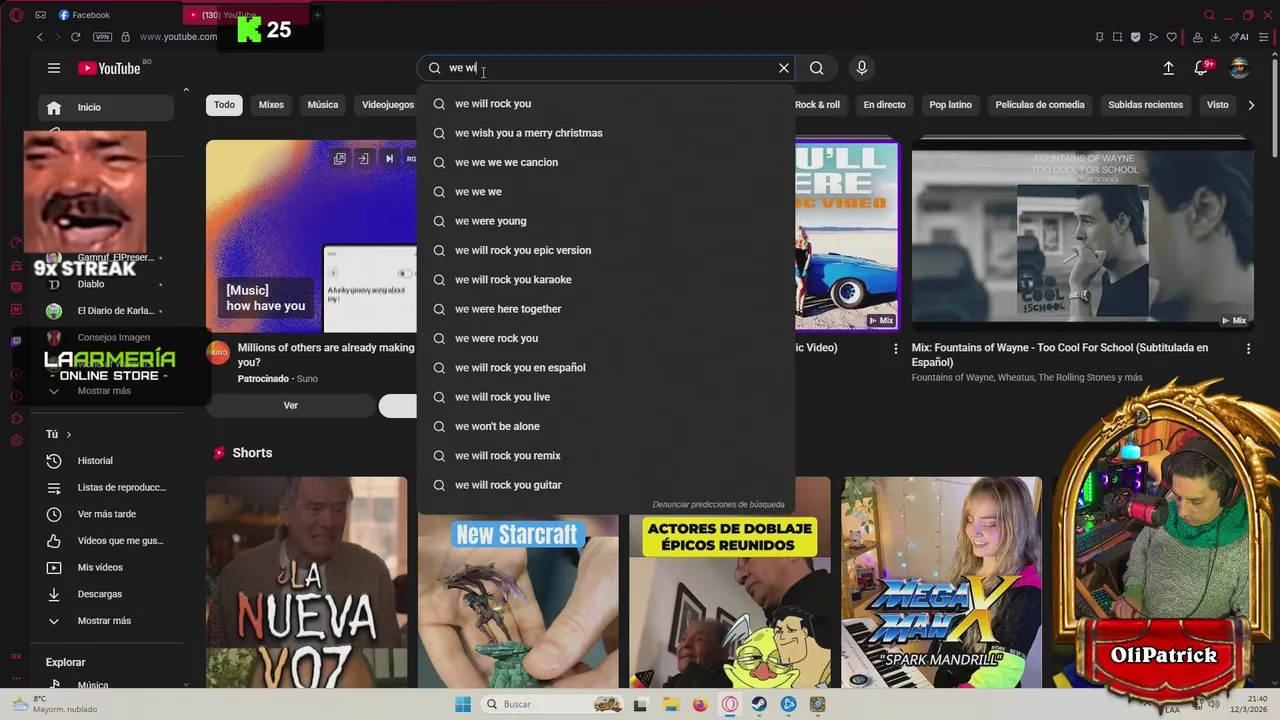Click the YouTube logo
Screen dimensions: 1280x720
click(x=110, y=68)
